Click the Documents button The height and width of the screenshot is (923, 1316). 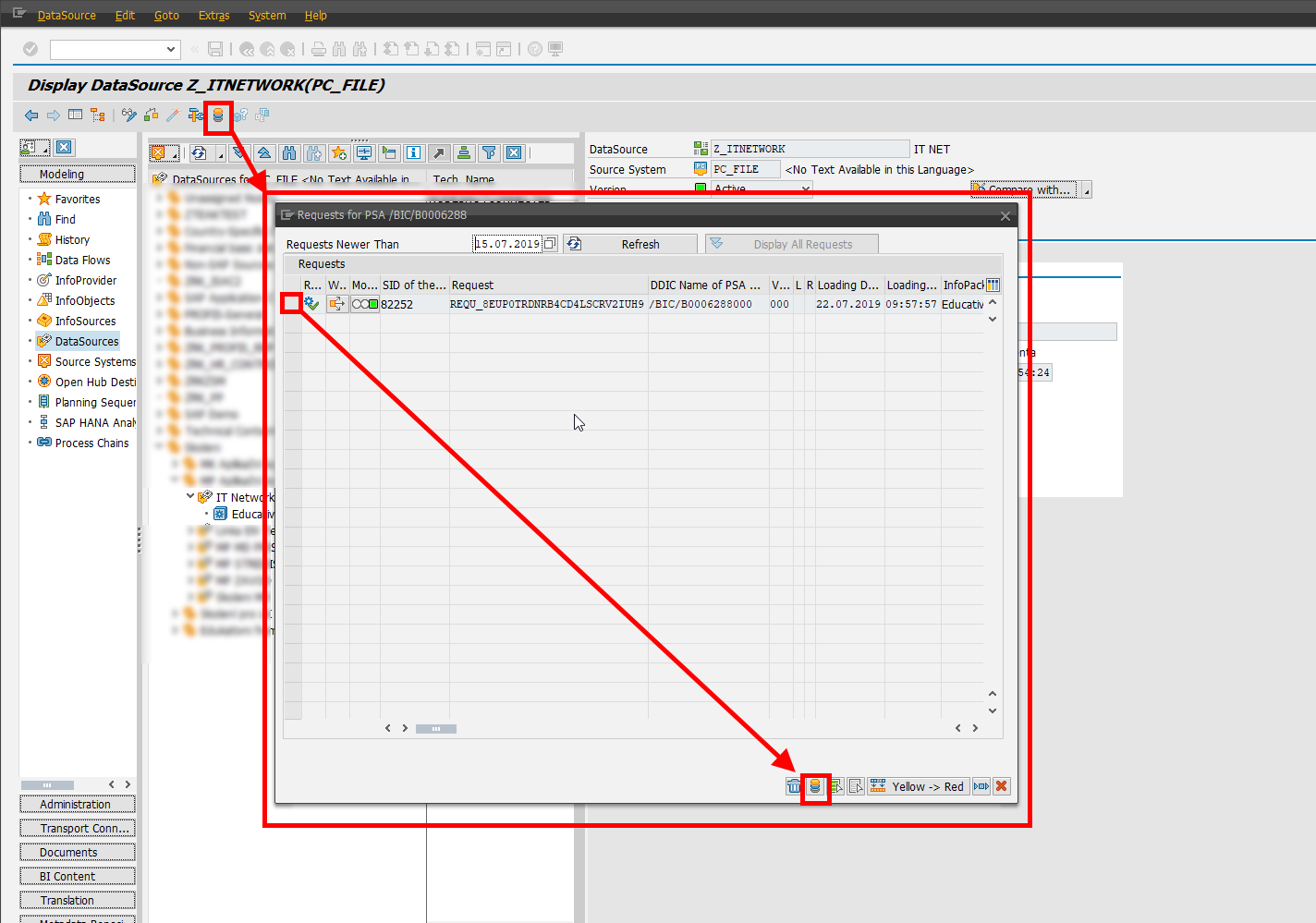(x=78, y=852)
